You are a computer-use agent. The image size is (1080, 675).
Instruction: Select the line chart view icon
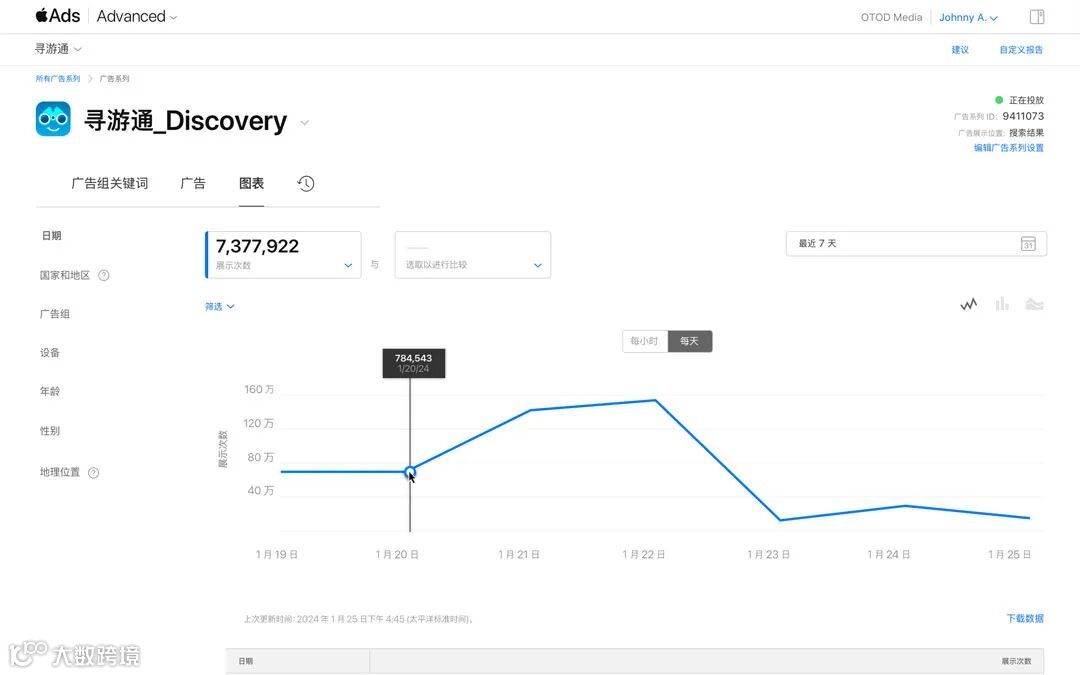tap(968, 304)
